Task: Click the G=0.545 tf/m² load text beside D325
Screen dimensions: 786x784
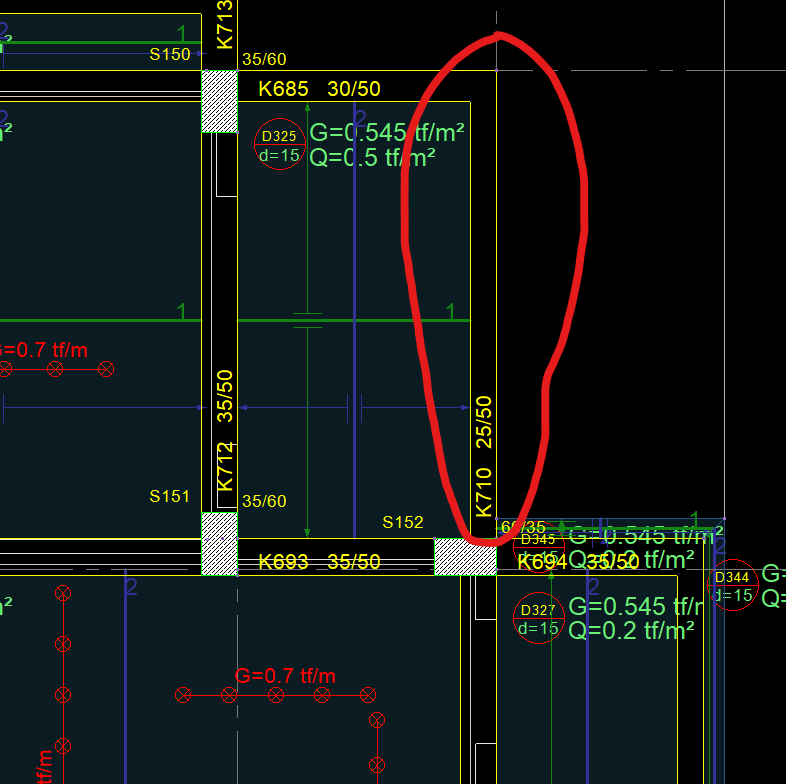Action: click(387, 133)
